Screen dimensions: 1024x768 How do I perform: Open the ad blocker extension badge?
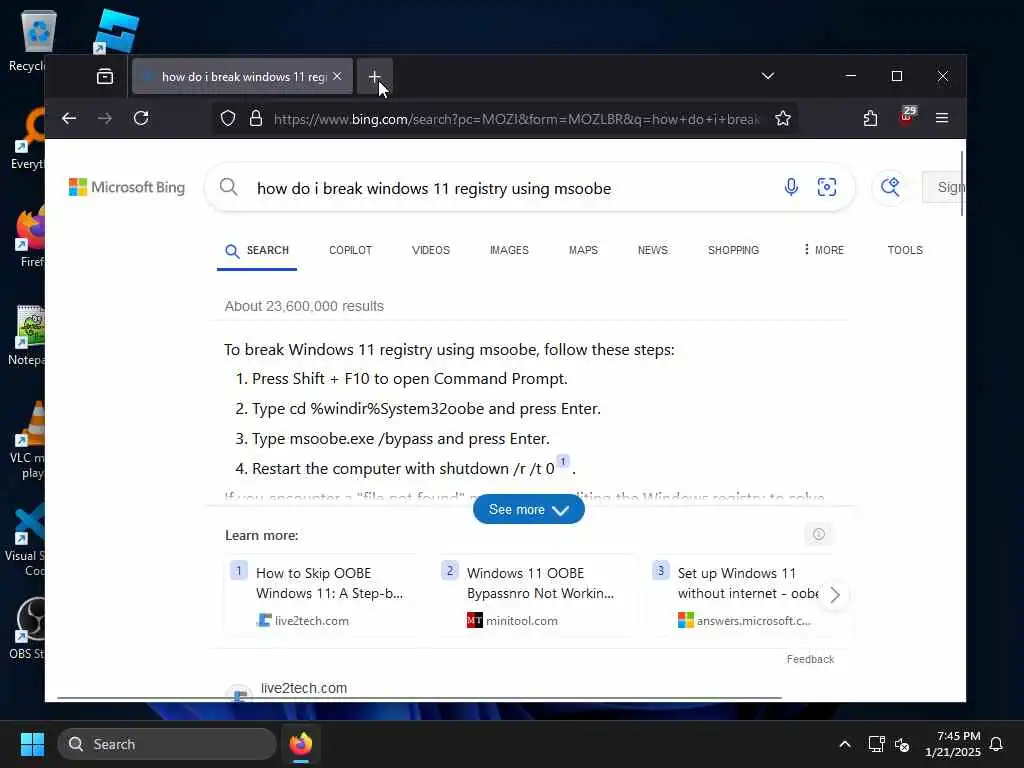pyautogui.click(x=907, y=116)
